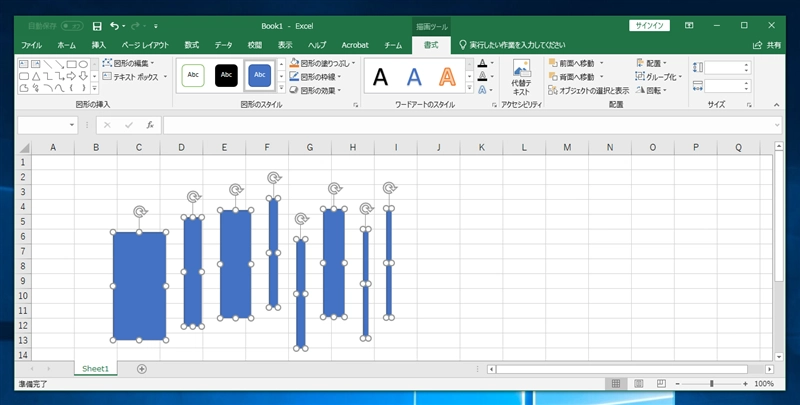Click the Save icon in quick access toolbar
Image resolution: width=800 pixels, height=405 pixels.
[x=97, y=25]
